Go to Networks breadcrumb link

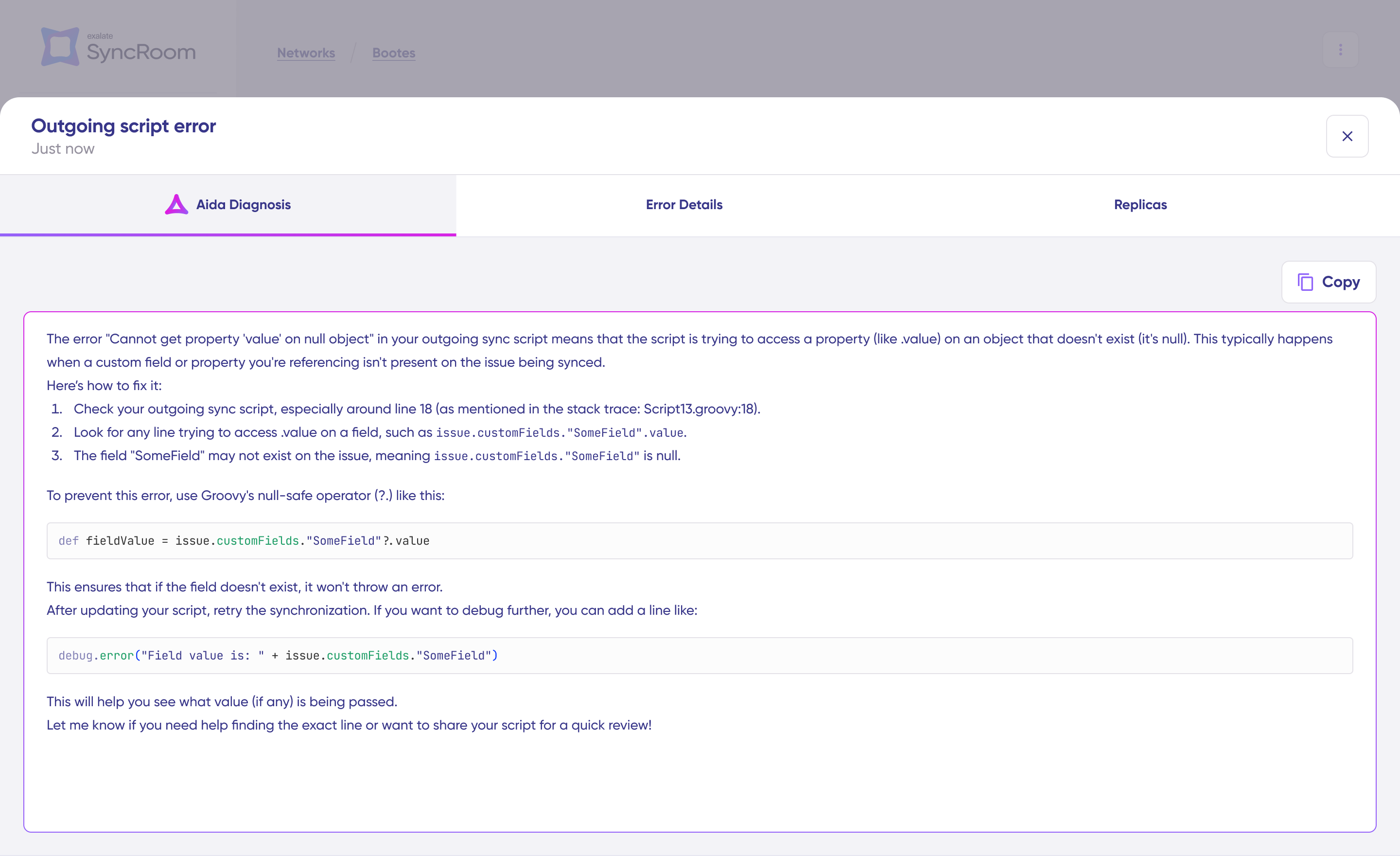pos(306,53)
